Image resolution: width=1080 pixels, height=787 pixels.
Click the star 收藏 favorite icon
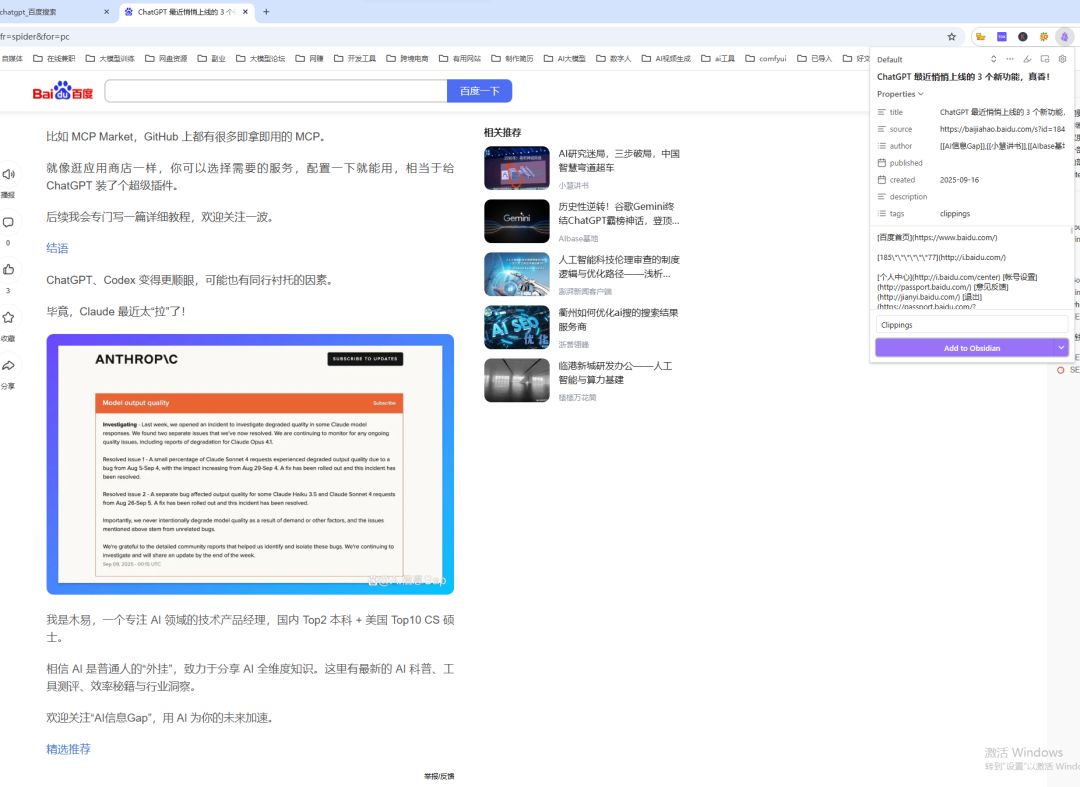[x=9, y=318]
